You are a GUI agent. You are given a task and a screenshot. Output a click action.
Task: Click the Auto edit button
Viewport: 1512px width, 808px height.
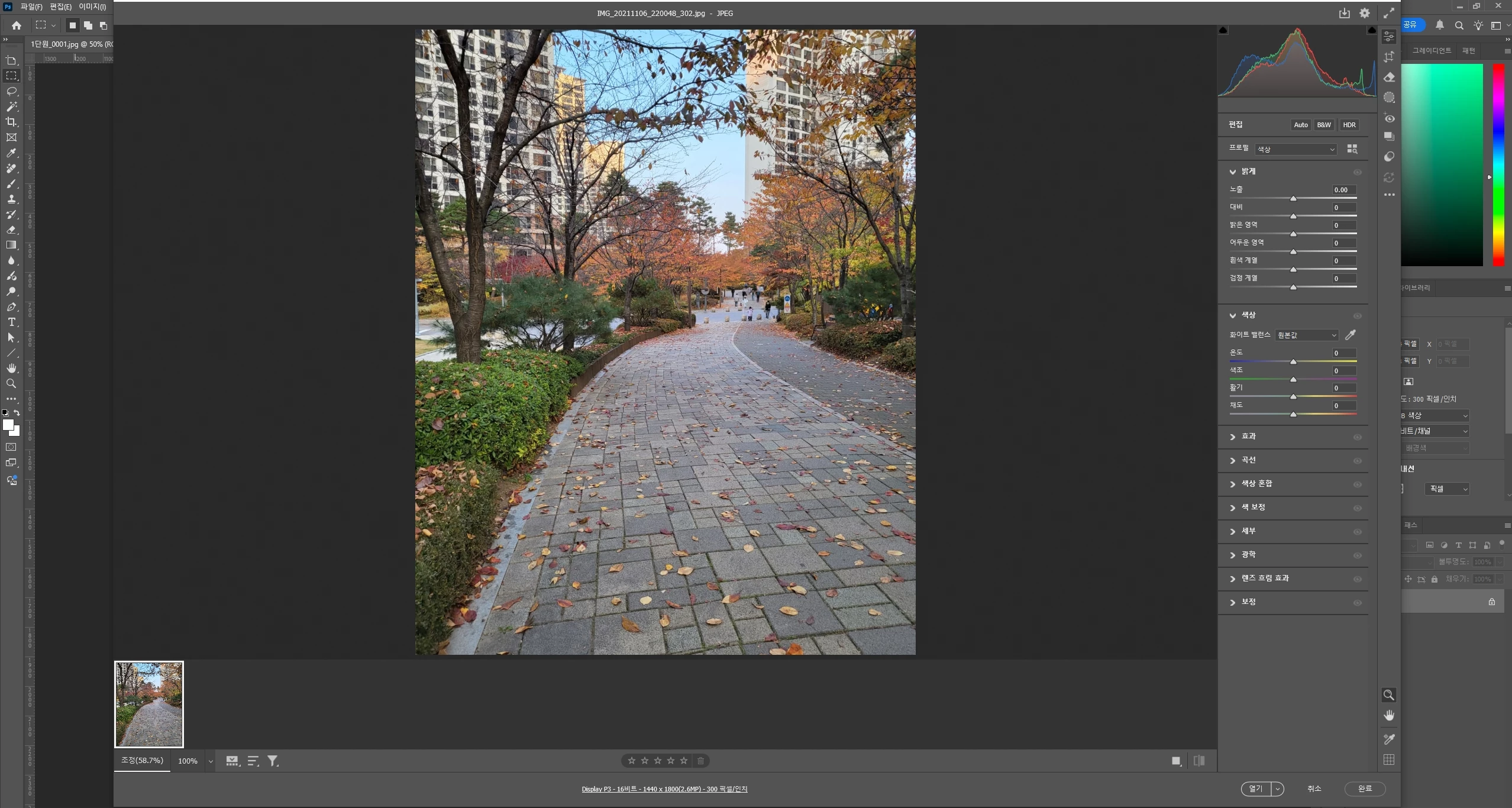click(1300, 125)
